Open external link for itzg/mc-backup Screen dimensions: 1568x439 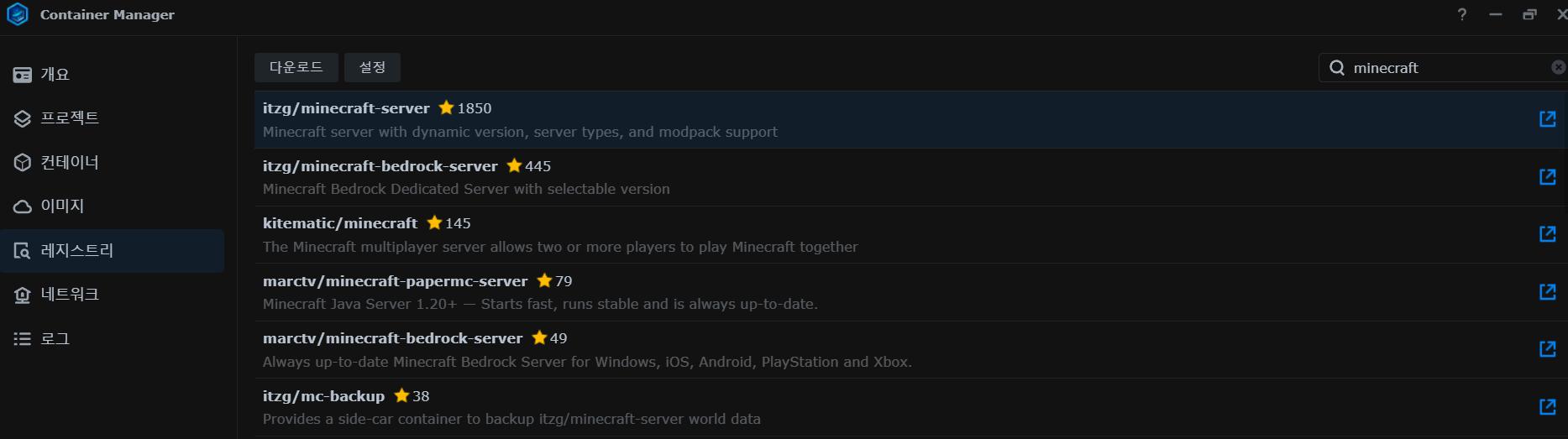(x=1547, y=407)
